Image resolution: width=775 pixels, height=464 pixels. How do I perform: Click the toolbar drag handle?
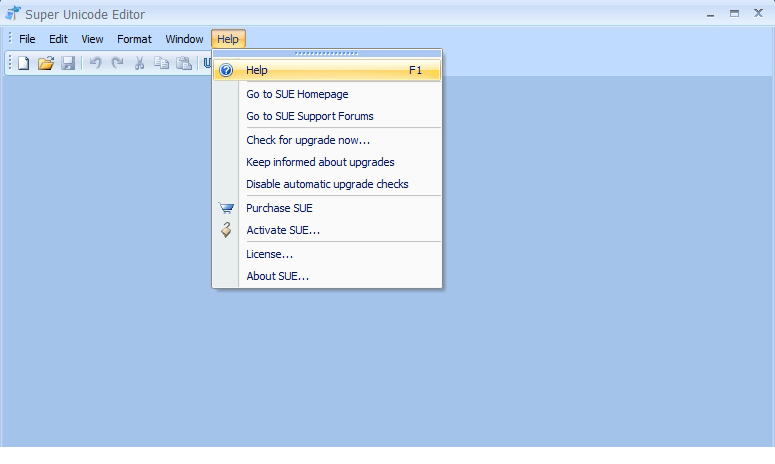[x=10, y=63]
